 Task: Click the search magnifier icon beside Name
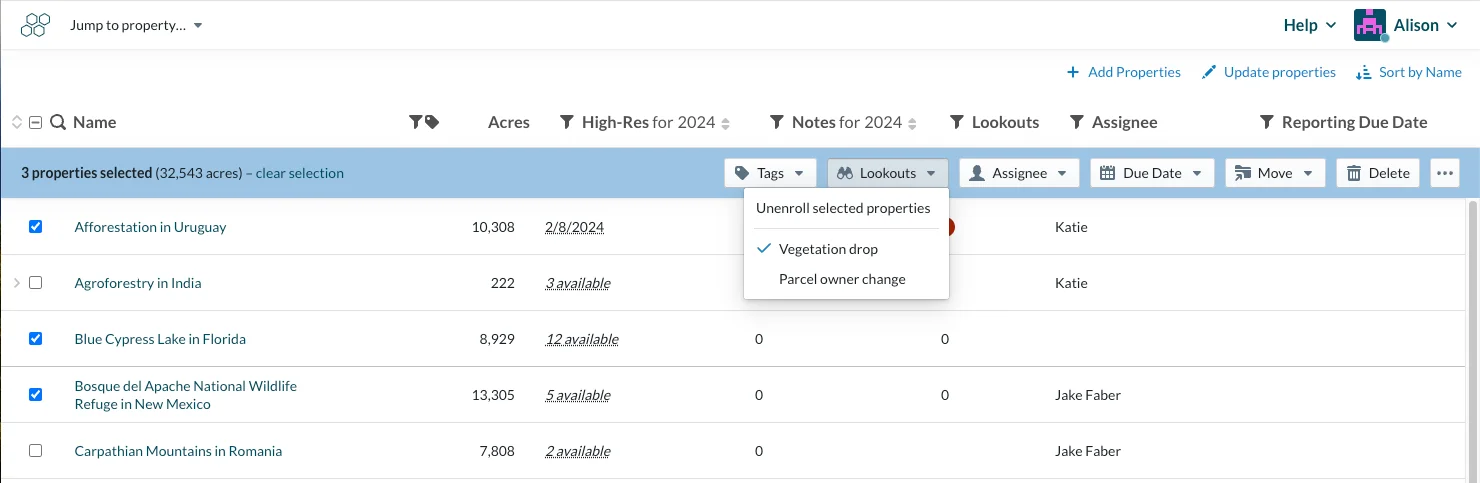[x=58, y=122]
